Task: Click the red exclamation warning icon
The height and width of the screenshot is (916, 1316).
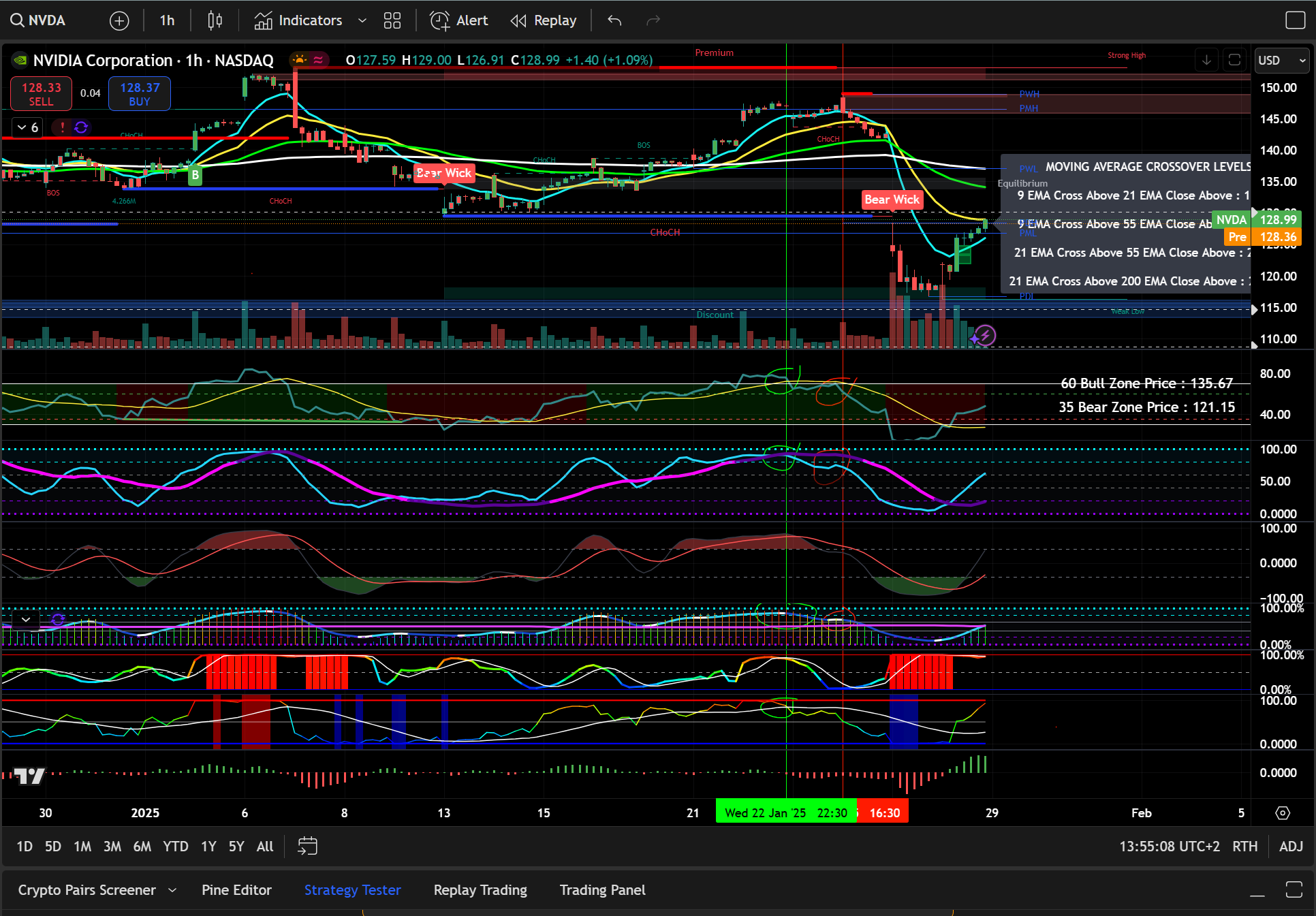Action: pos(63,127)
